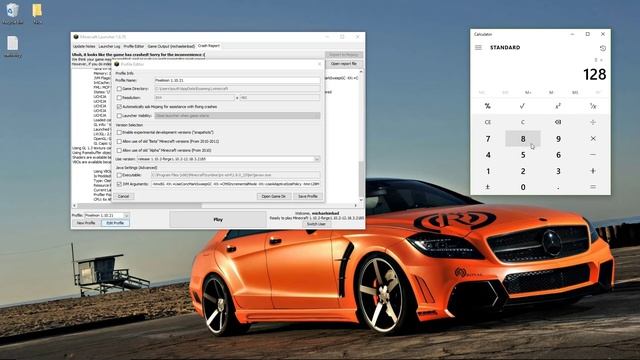The height and width of the screenshot is (360, 640).
Task: Enable the Launcher Visibility checkbox
Action: click(x=119, y=116)
